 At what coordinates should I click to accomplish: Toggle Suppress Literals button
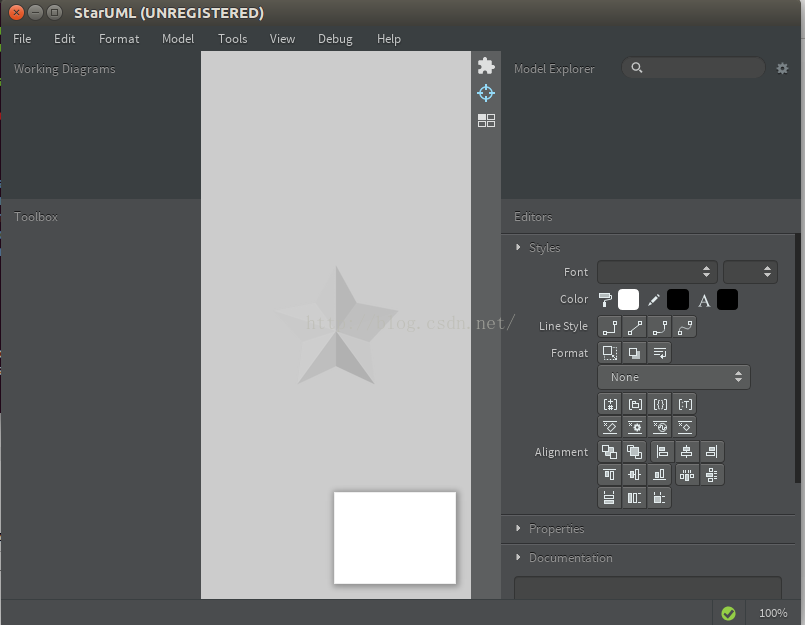click(684, 427)
